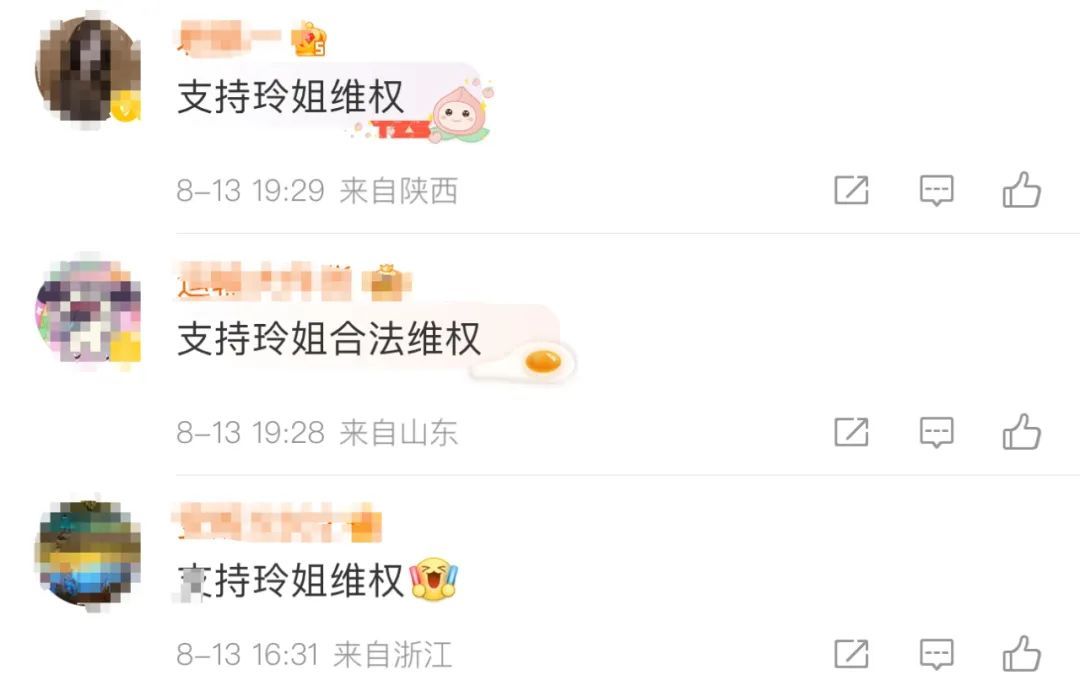The image size is (1080, 686).
Task: Reply to the comment from 浙江
Action: 937,654
